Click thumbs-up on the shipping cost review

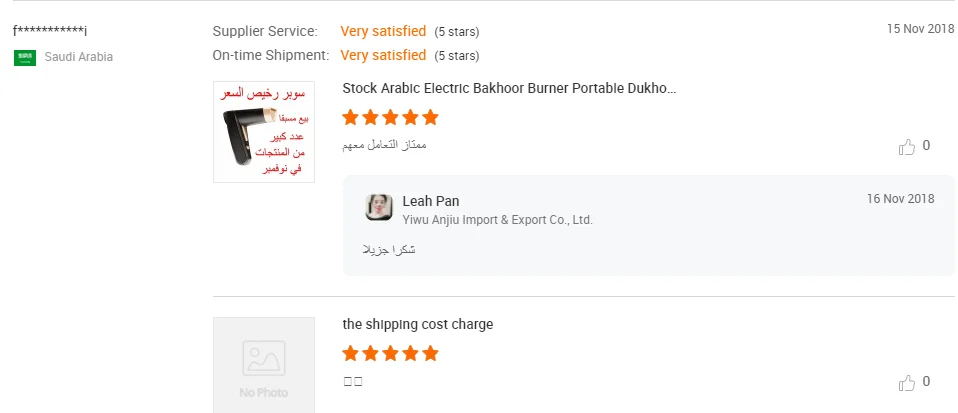[x=907, y=383]
